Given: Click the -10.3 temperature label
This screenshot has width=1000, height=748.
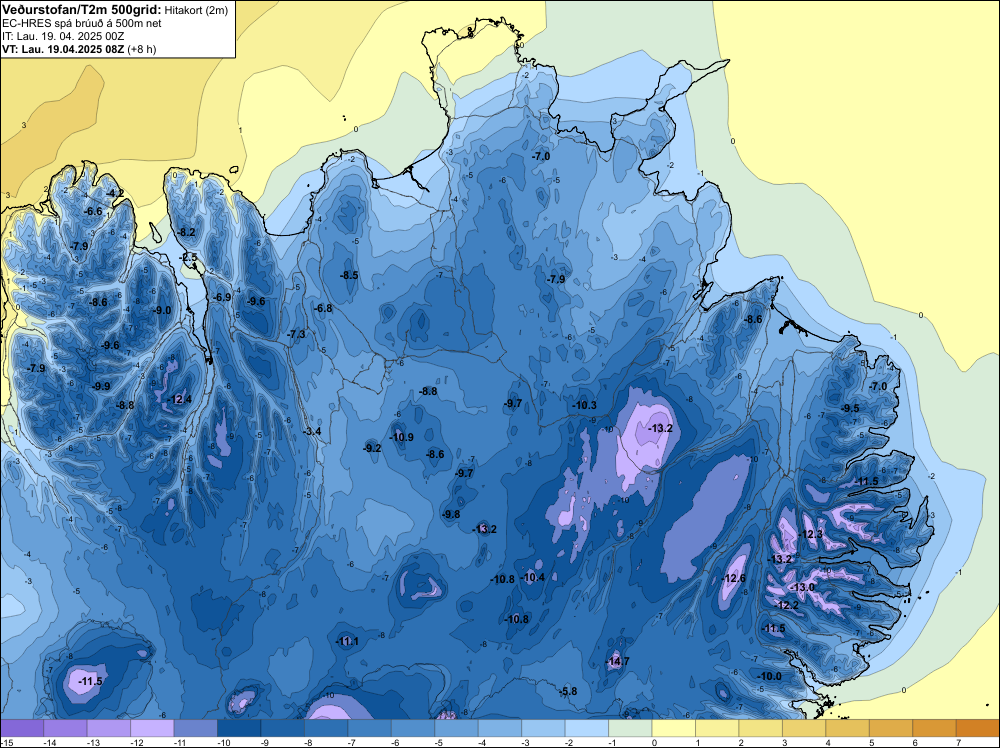Looking at the screenshot, I should click(x=584, y=405).
